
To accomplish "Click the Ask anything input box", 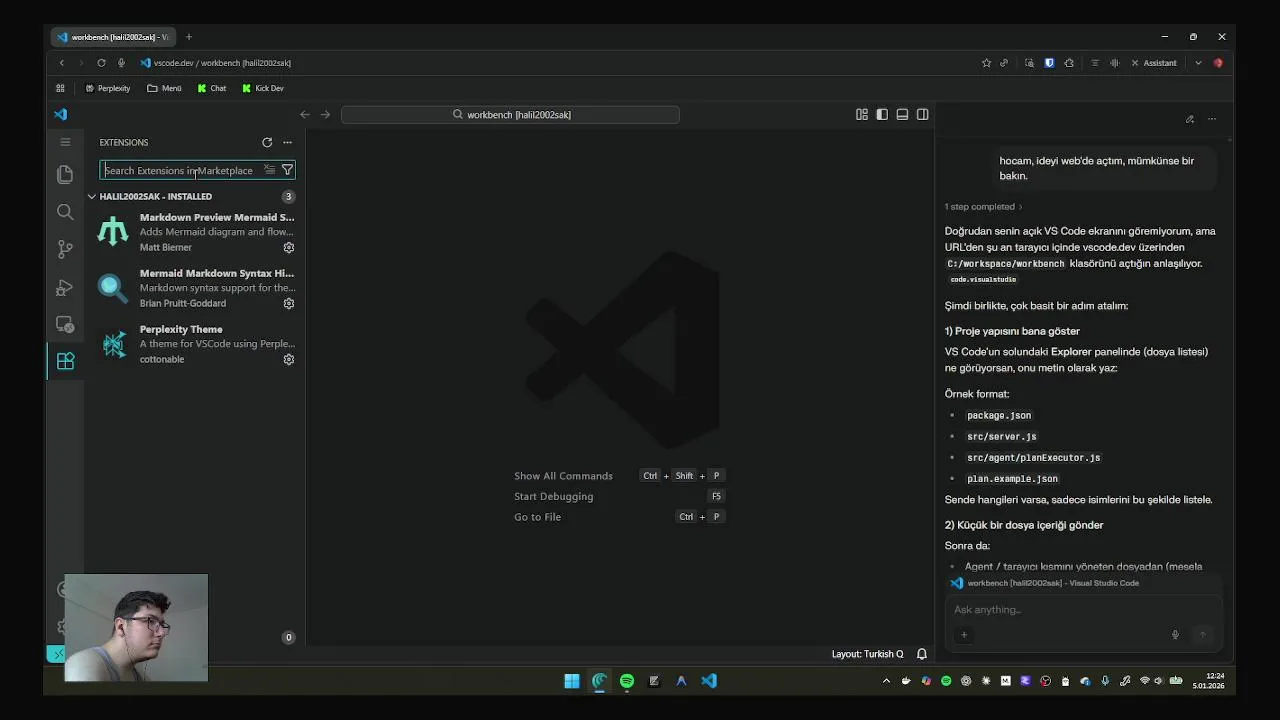I will click(1083, 610).
